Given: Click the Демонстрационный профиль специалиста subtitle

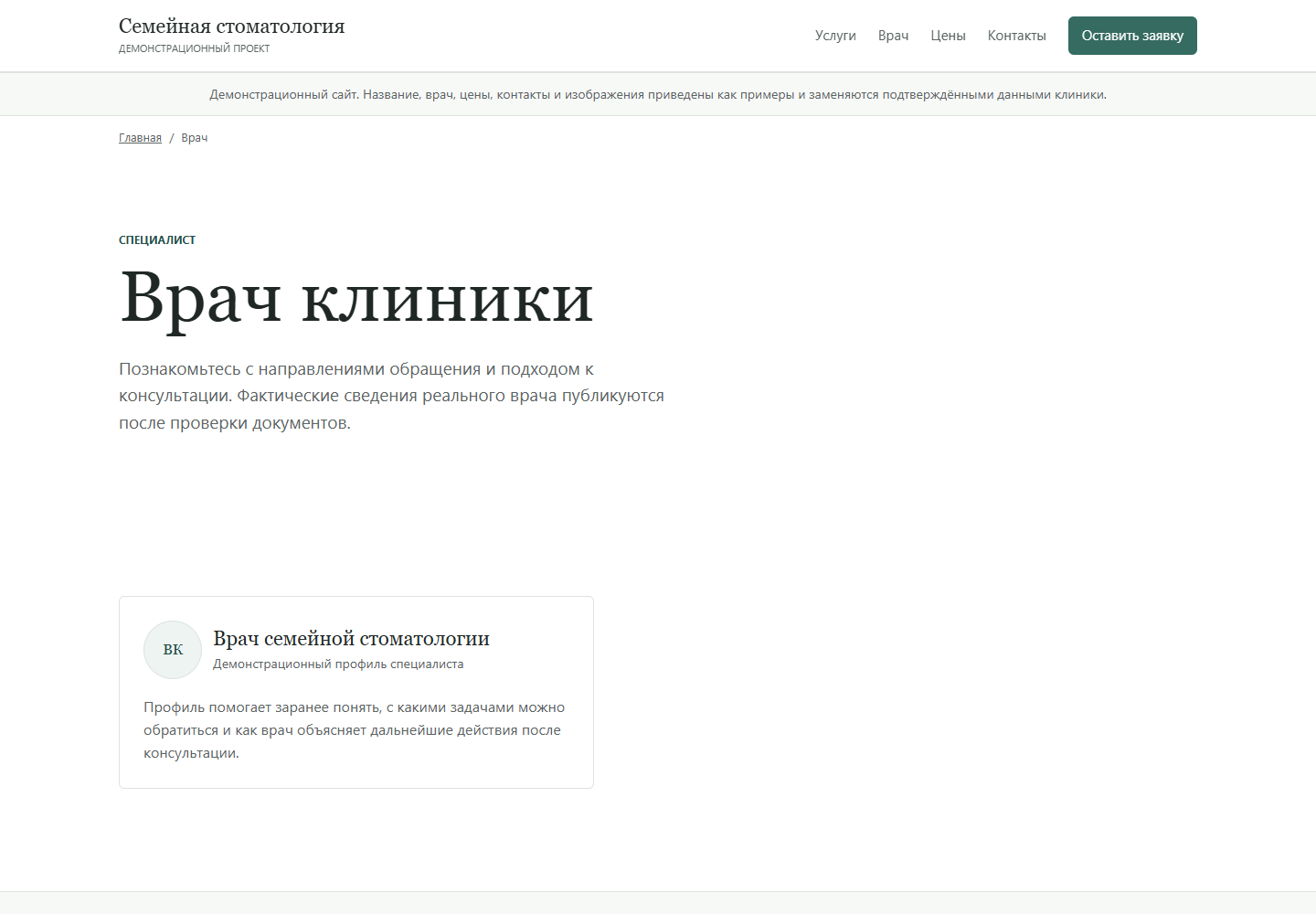Looking at the screenshot, I should 338,664.
